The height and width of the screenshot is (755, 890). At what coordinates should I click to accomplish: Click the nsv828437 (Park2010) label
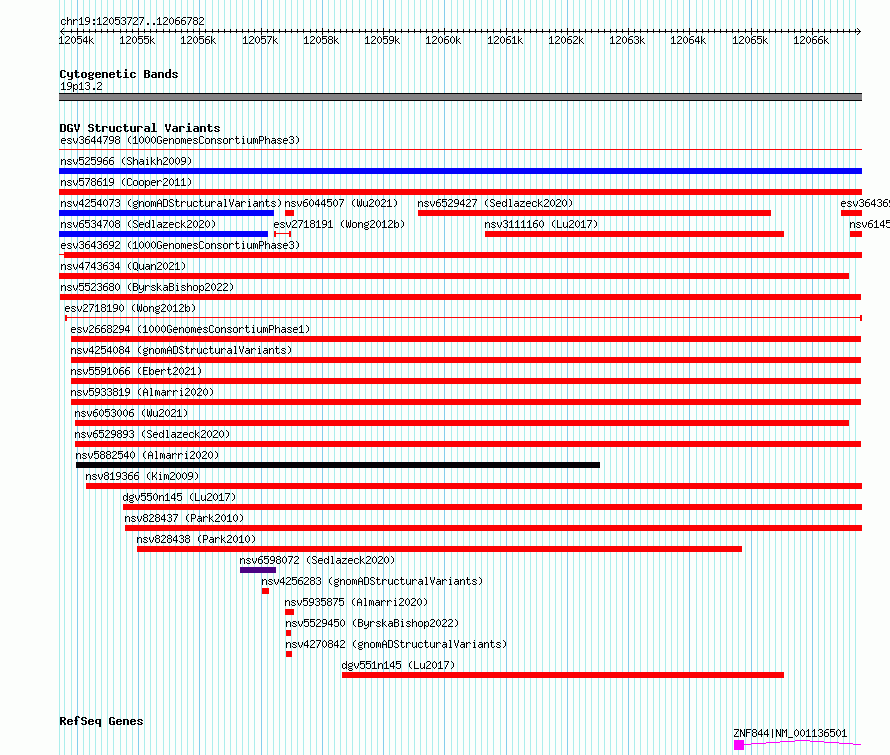[184, 518]
